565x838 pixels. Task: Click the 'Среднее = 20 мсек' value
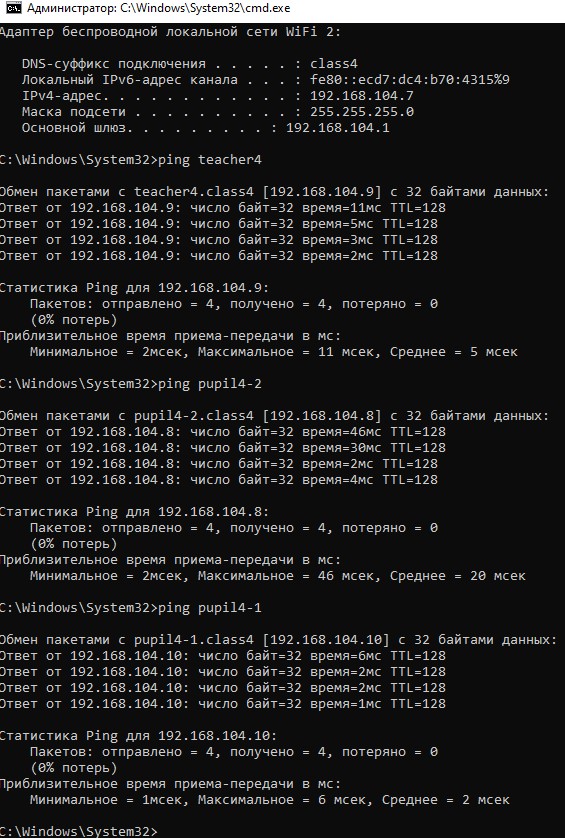[x=458, y=576]
